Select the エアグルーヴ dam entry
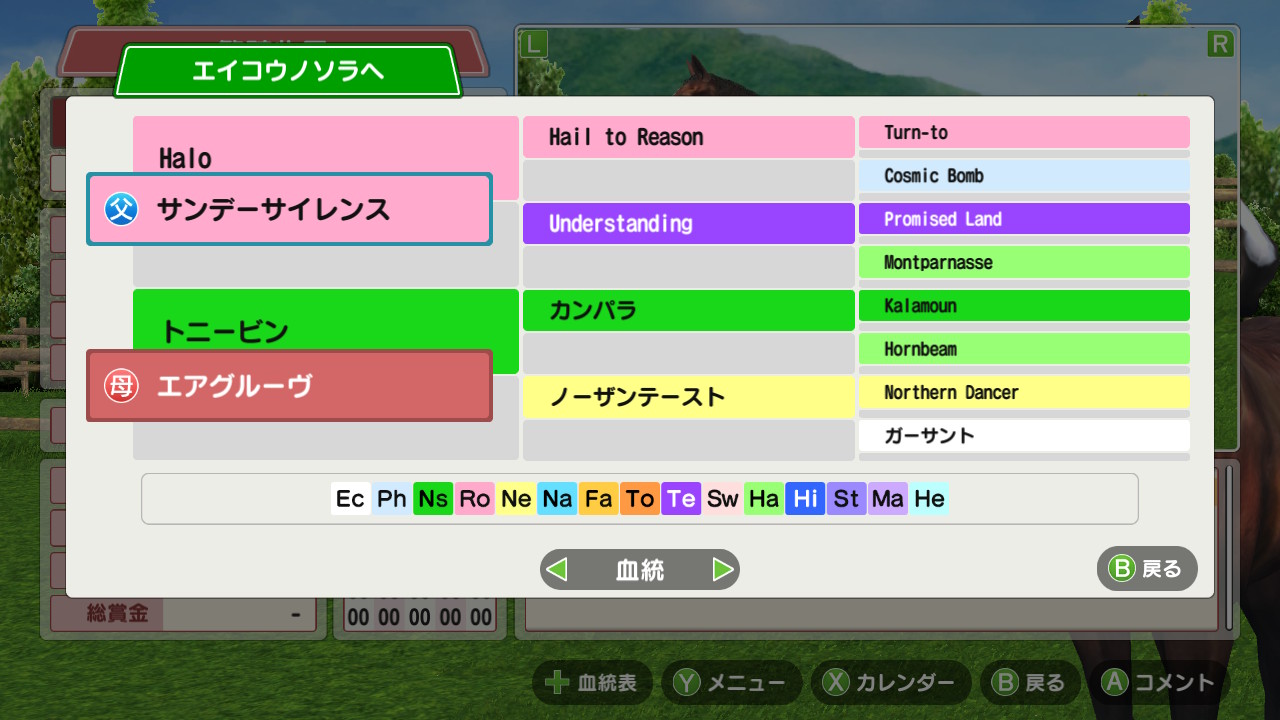Image resolution: width=1280 pixels, height=720 pixels. (290, 386)
